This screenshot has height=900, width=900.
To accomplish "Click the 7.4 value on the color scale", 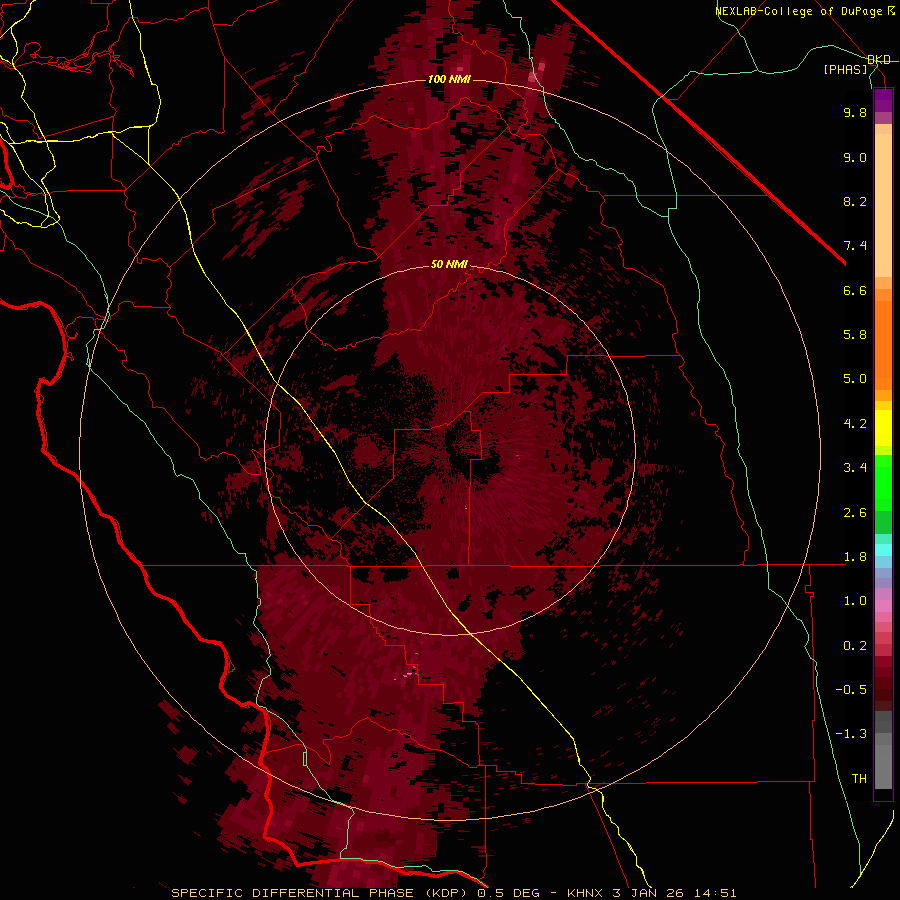I will (x=855, y=246).
